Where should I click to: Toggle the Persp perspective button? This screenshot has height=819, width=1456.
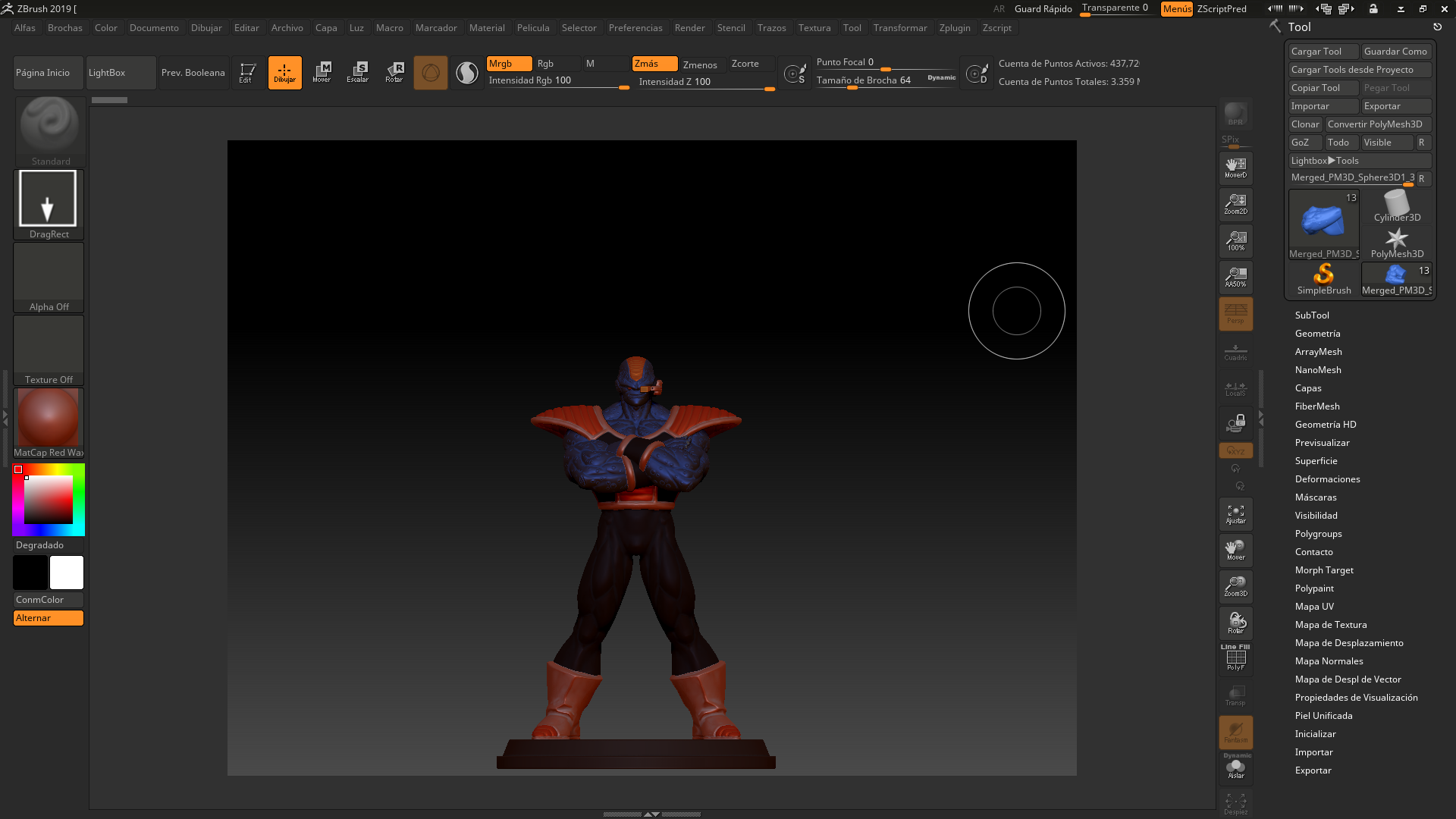pyautogui.click(x=1235, y=313)
